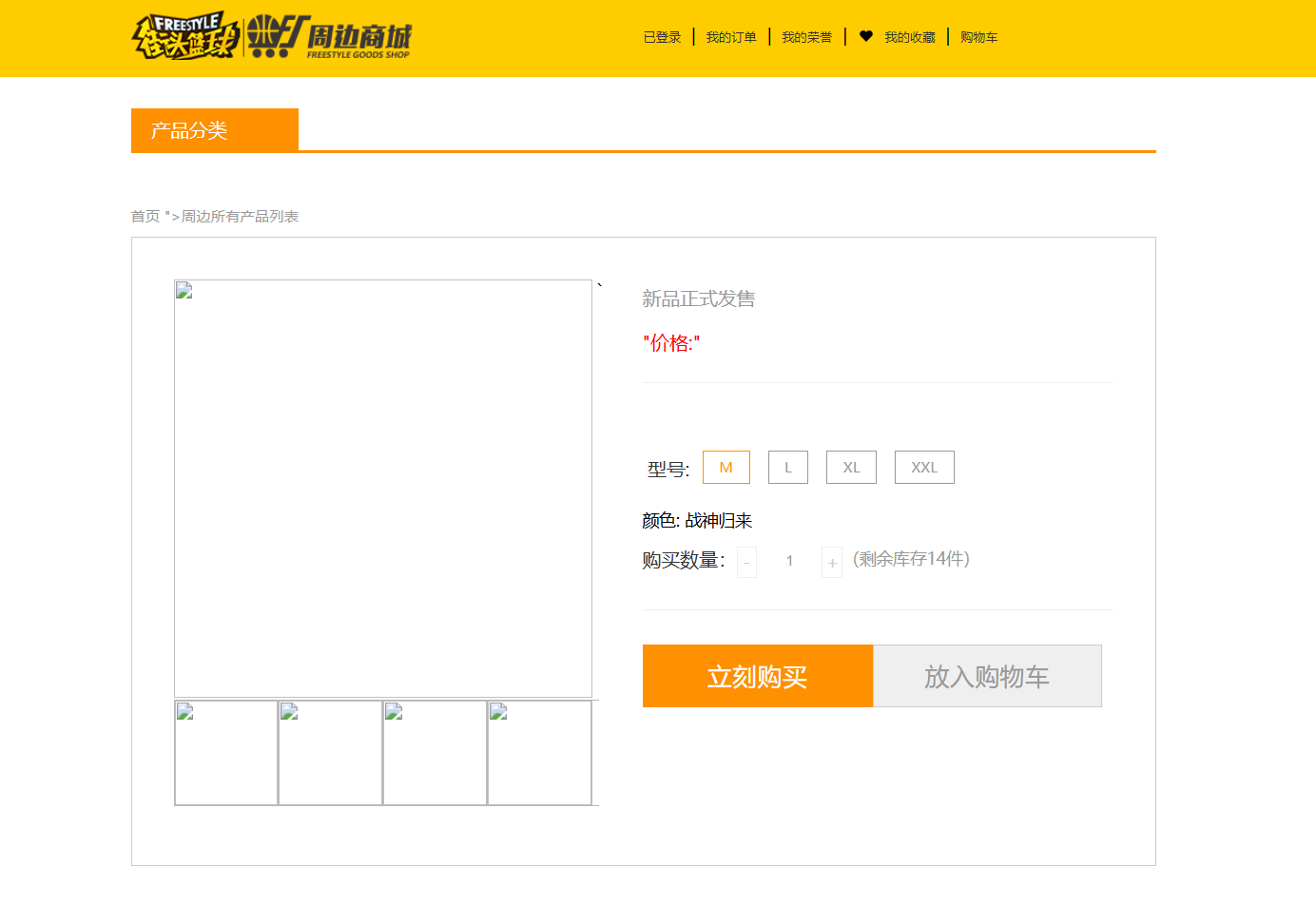The image size is (1316, 905).
Task: Choose size M
Action: (x=726, y=468)
